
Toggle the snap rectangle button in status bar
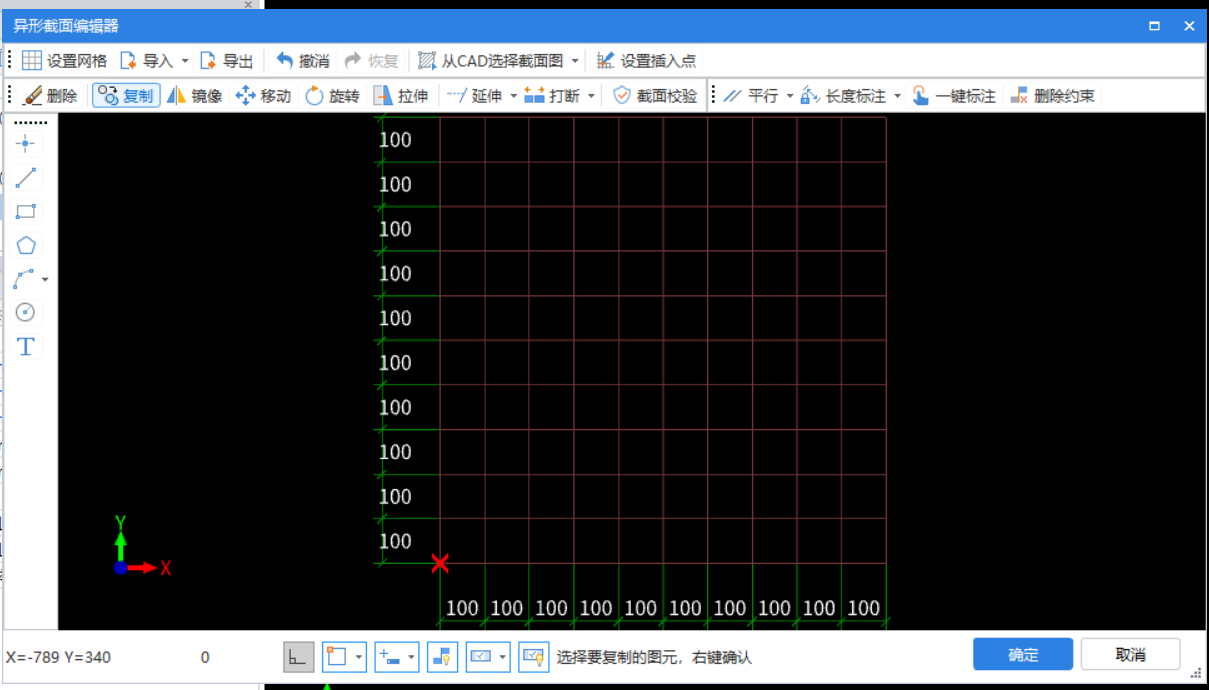337,657
